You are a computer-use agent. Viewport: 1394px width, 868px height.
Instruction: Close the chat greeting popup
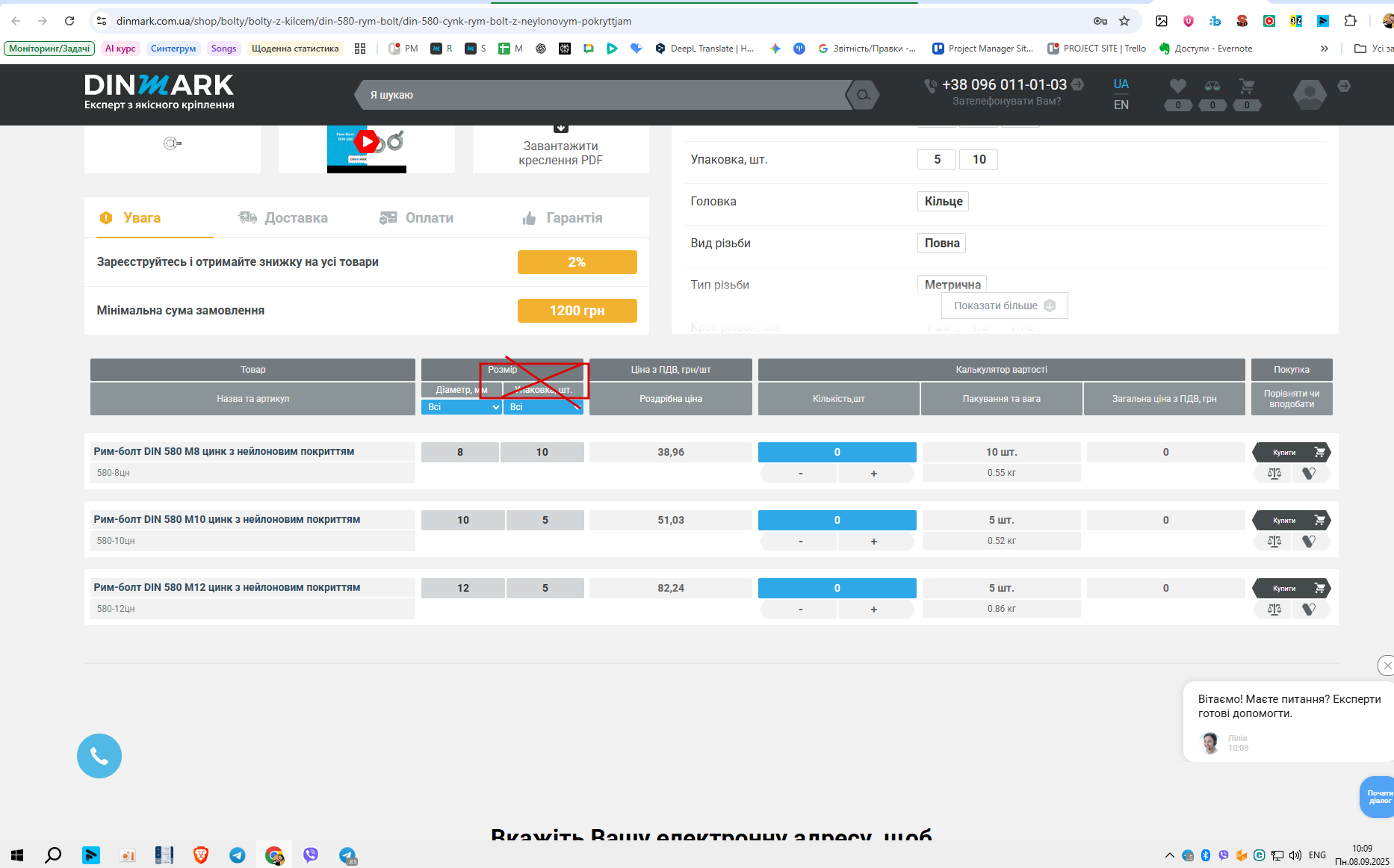coord(1387,665)
